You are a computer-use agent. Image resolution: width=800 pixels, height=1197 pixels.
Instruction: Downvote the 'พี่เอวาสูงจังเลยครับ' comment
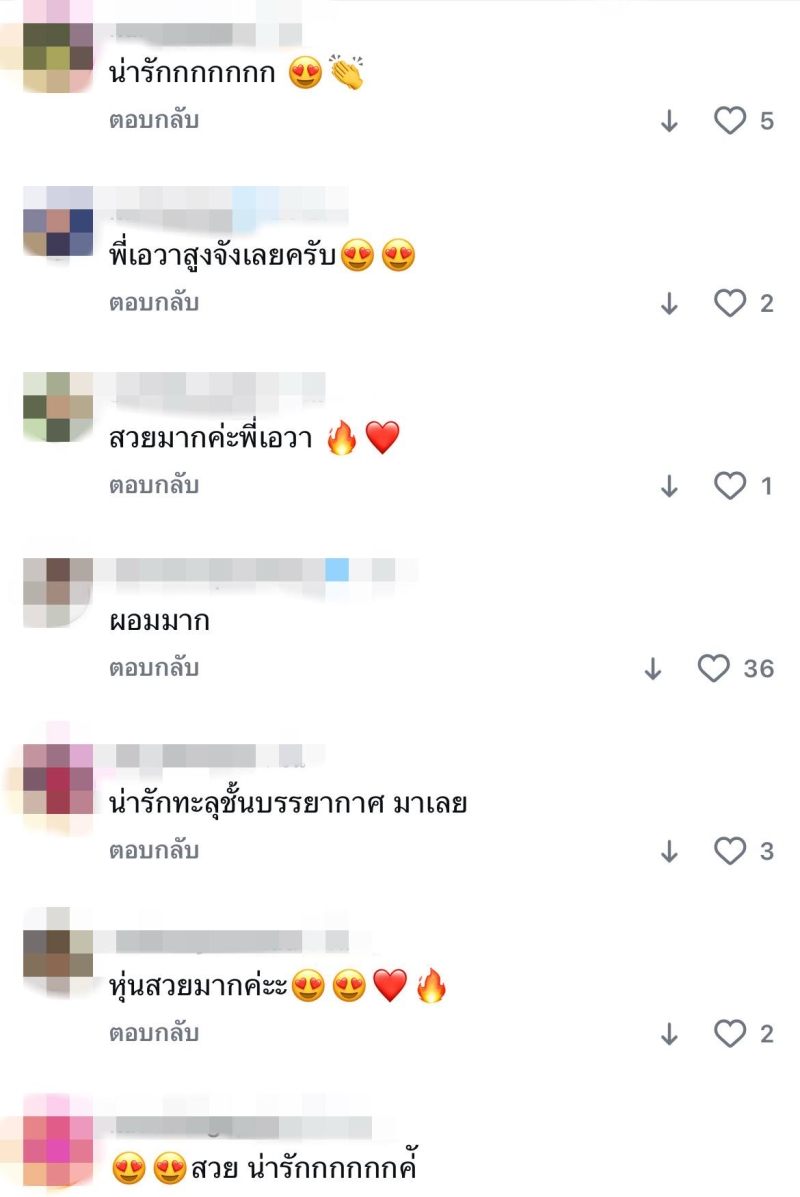tap(669, 304)
